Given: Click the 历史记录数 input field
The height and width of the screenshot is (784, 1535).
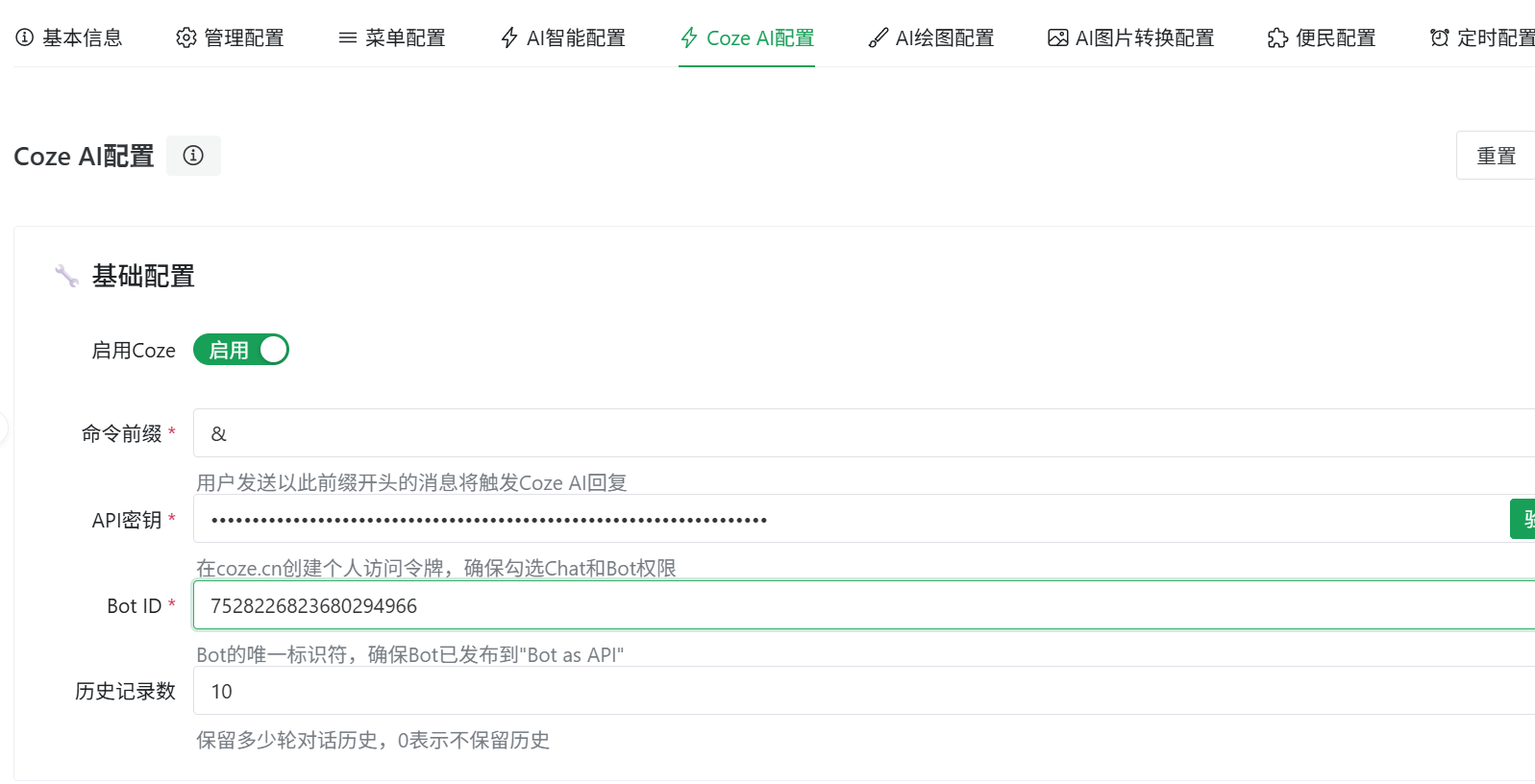Looking at the screenshot, I should (864, 691).
